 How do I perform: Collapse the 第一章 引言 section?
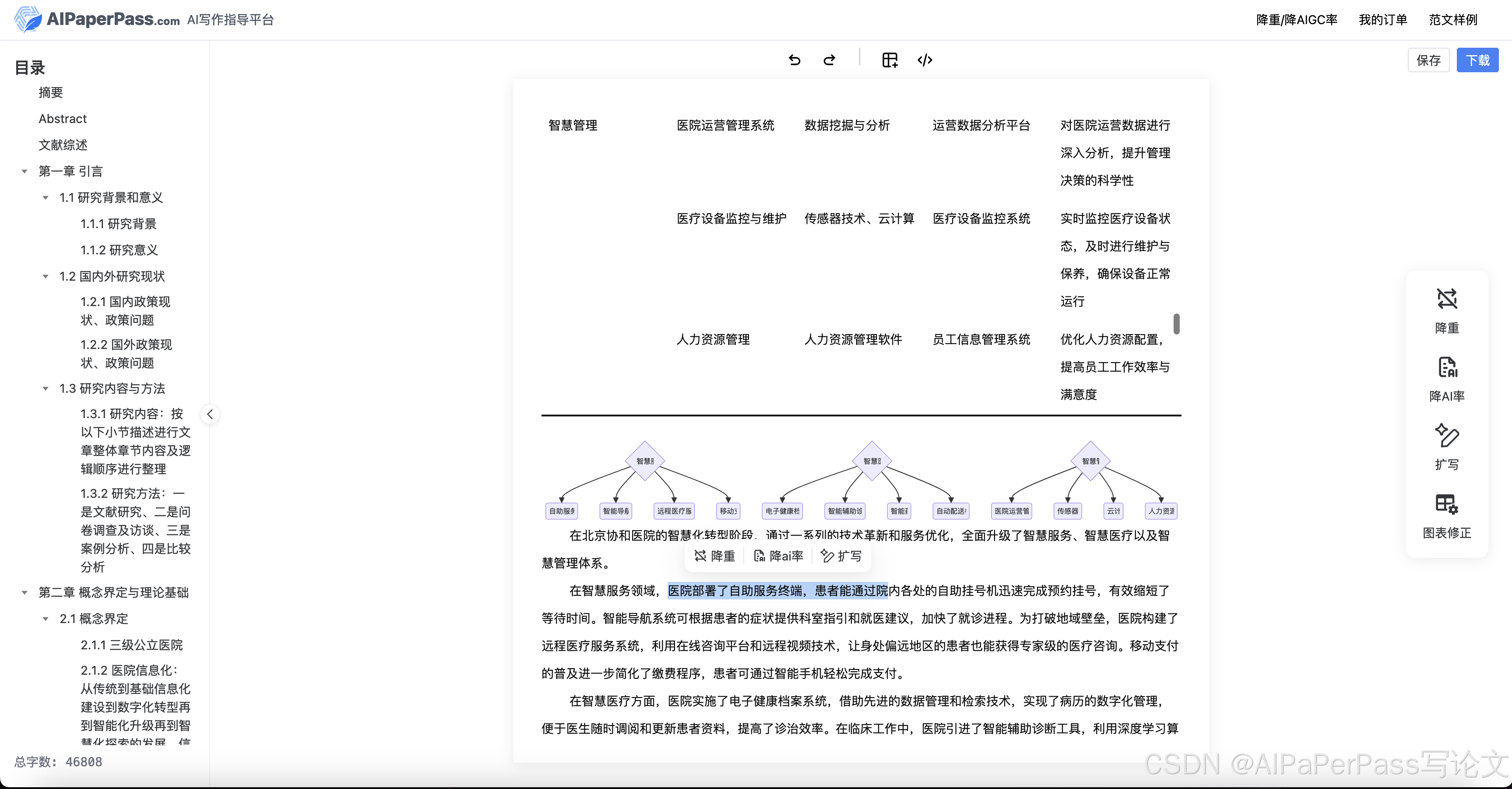point(24,171)
